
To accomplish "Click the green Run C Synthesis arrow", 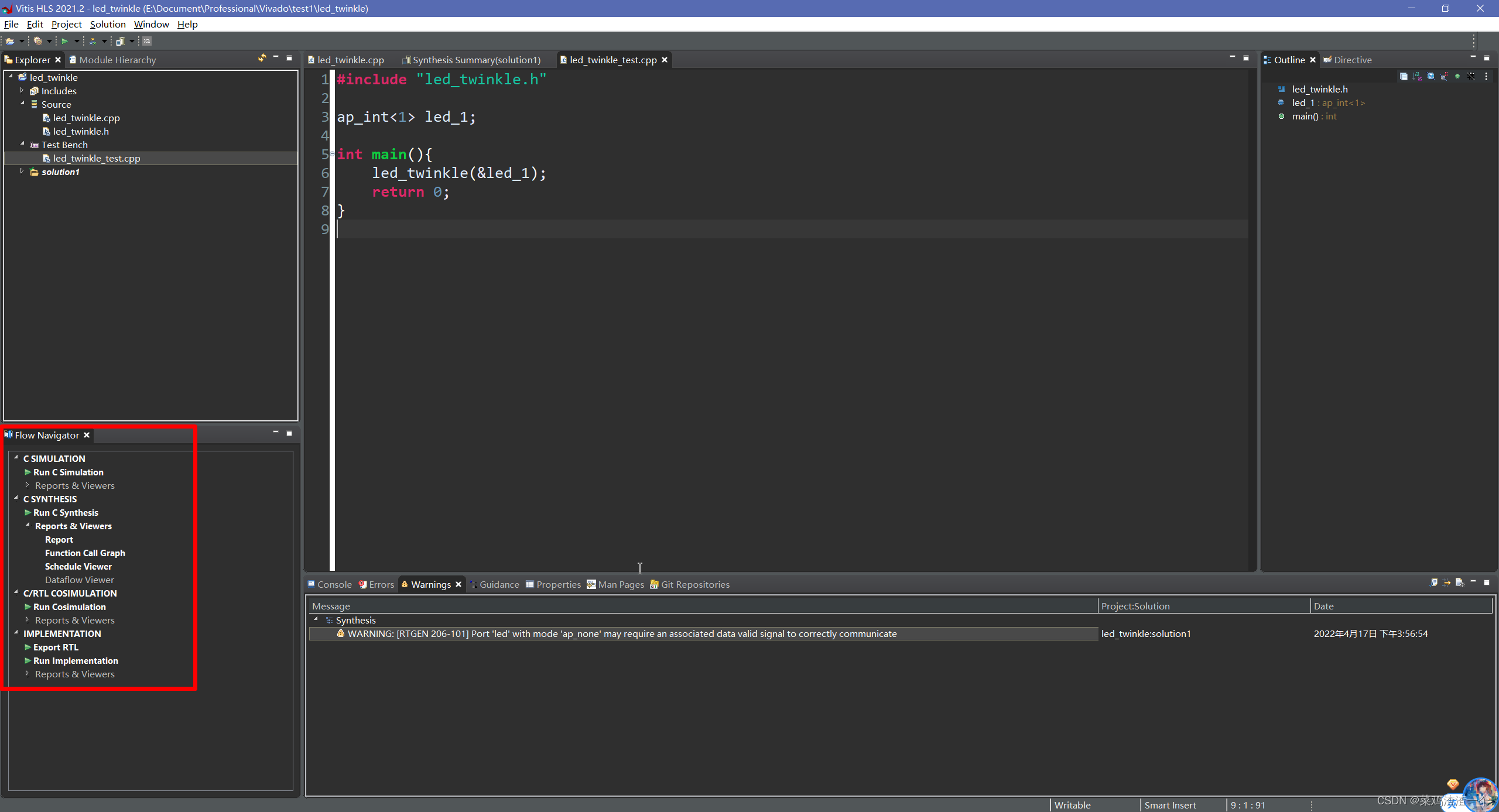I will (28, 512).
